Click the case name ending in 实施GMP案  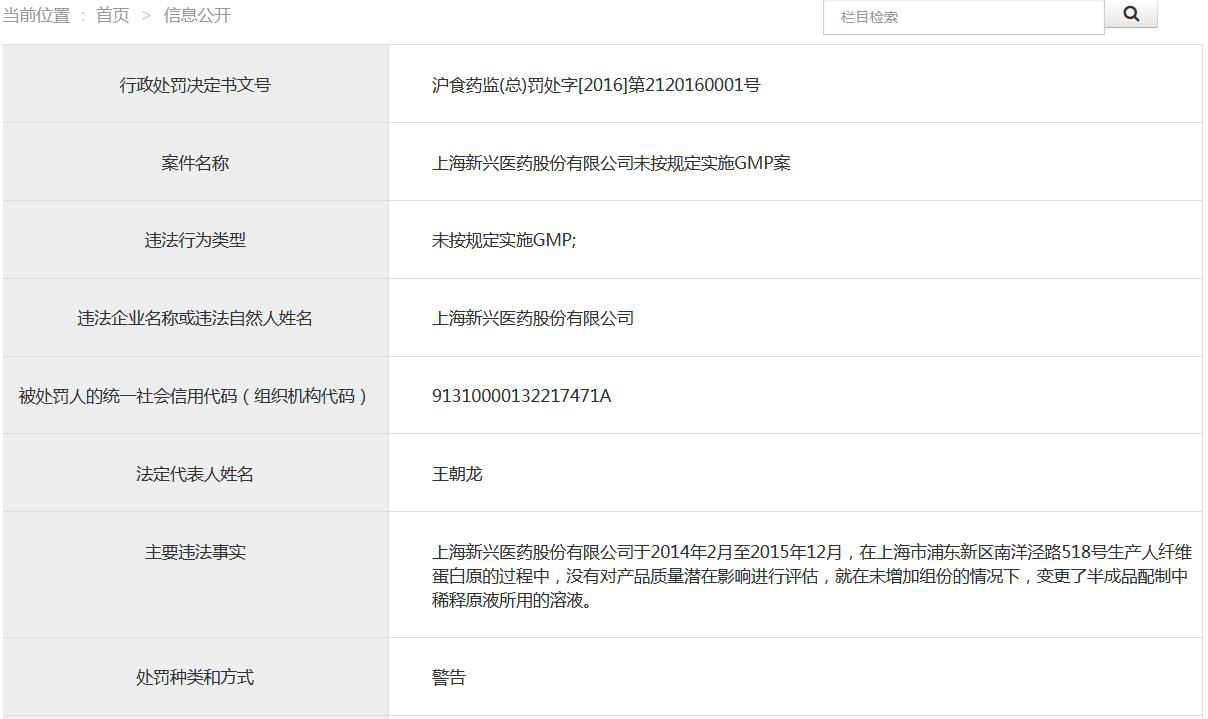pos(611,163)
